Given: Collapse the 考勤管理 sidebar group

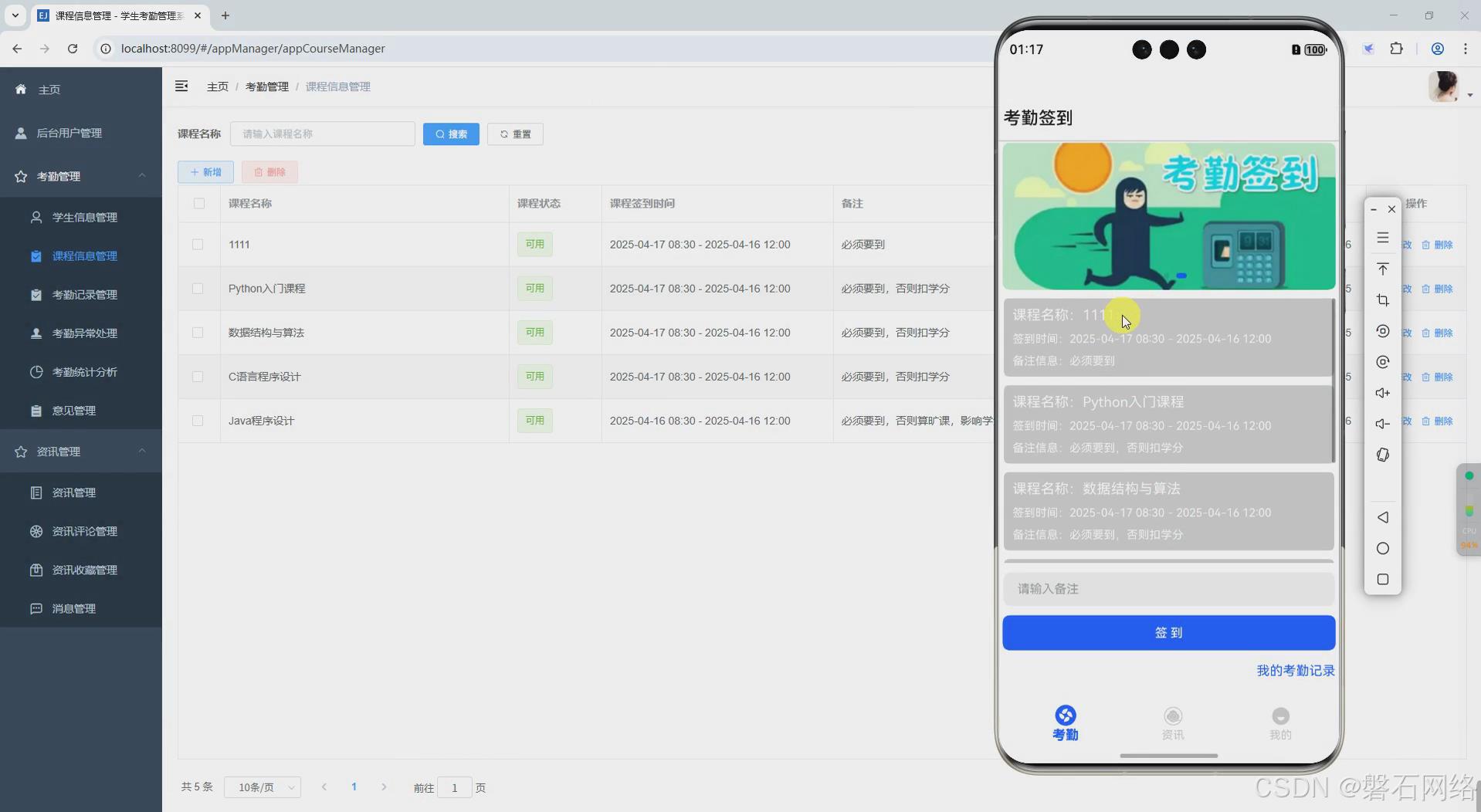Looking at the screenshot, I should click(81, 176).
